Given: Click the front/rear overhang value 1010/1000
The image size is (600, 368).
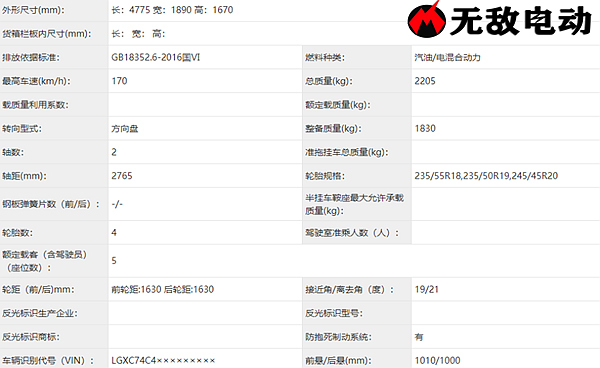Looking at the screenshot, I should click(x=437, y=360).
